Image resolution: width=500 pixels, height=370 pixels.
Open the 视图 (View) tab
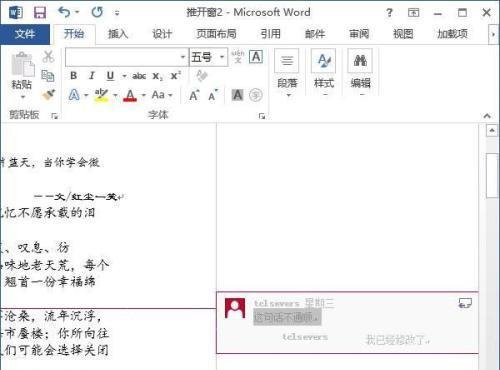403,34
